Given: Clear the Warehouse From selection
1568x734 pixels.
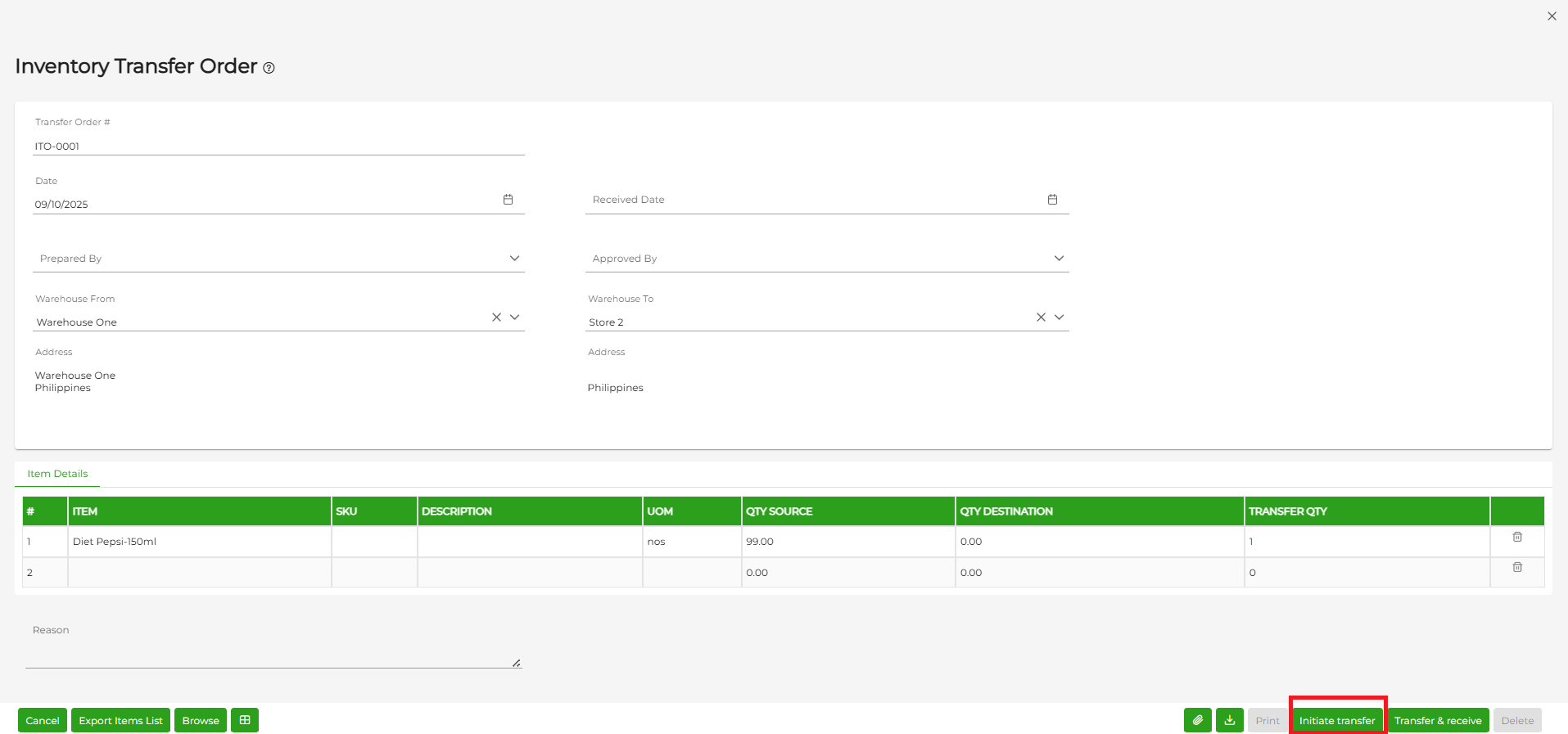Looking at the screenshot, I should pyautogui.click(x=496, y=317).
